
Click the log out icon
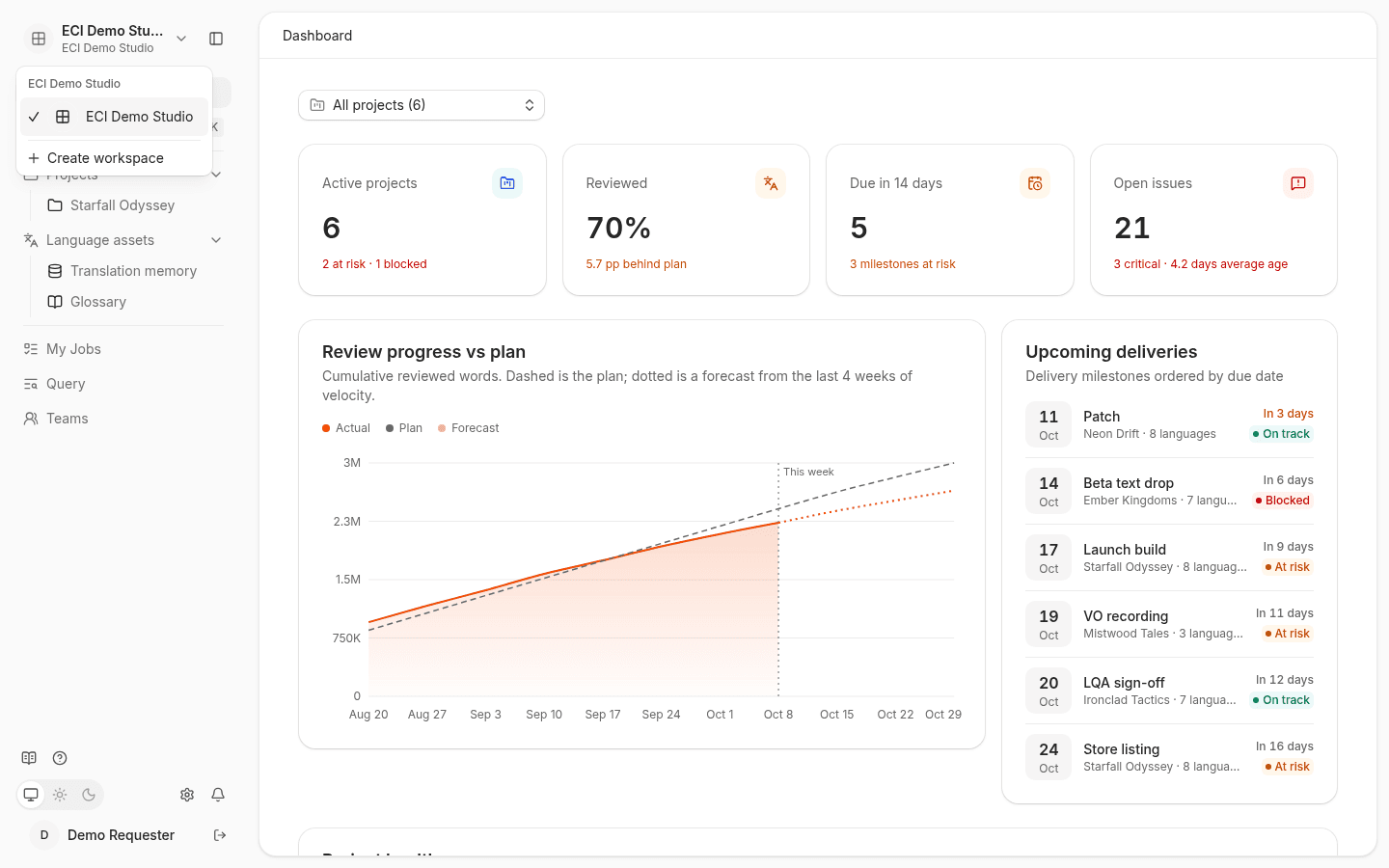pos(220,835)
